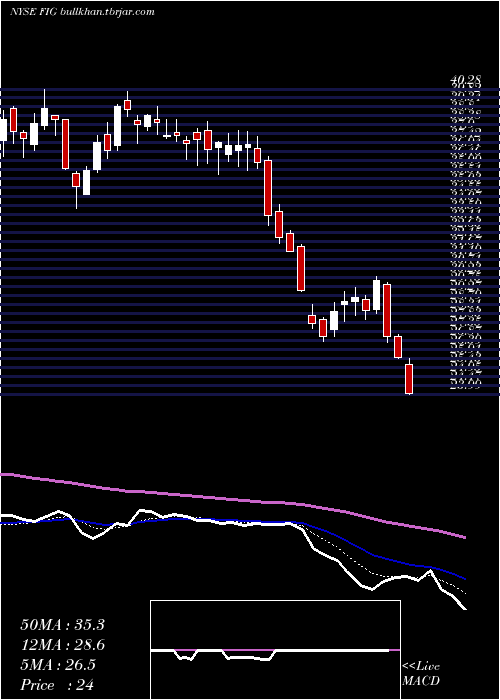The image size is (500, 700).
Task: Click inside the MACD indicator box
Action: click(x=275, y=650)
